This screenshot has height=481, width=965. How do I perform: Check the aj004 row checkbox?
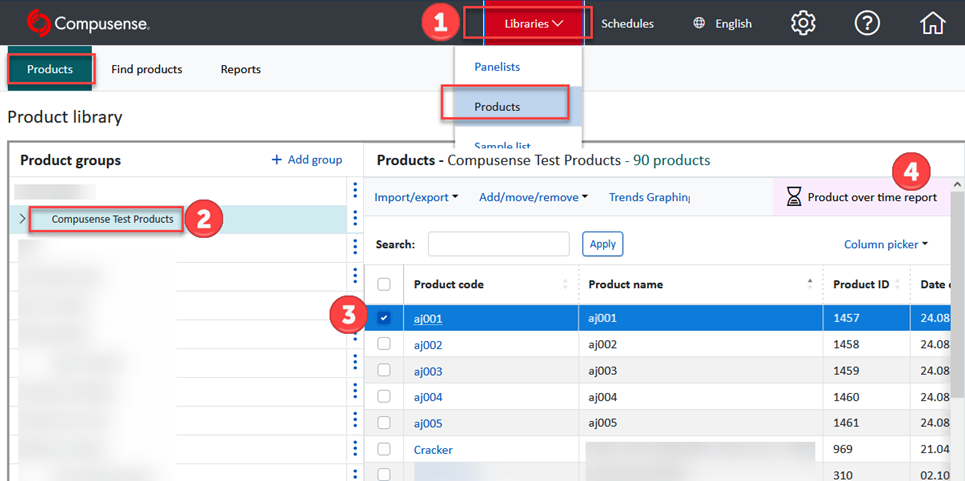384,397
